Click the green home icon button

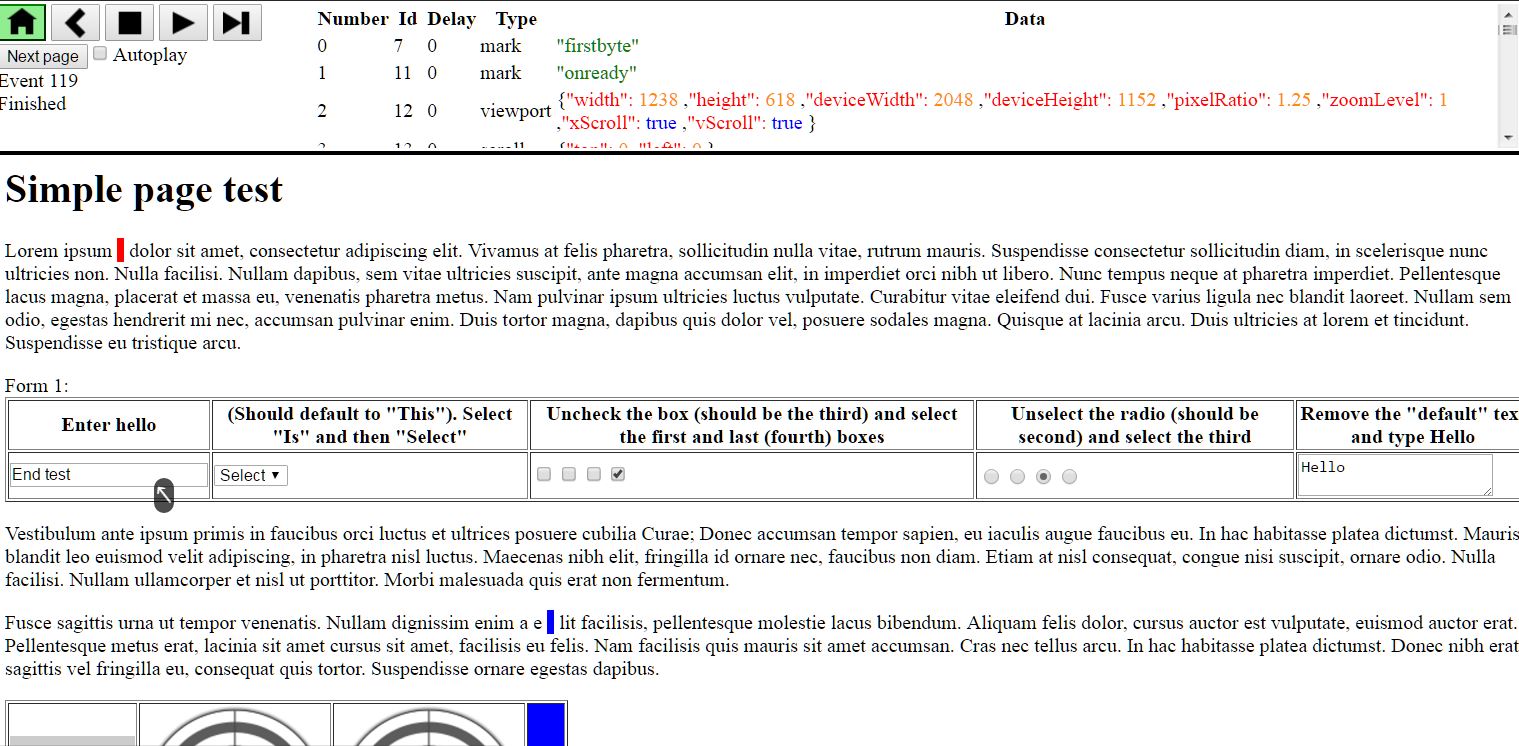coord(22,22)
